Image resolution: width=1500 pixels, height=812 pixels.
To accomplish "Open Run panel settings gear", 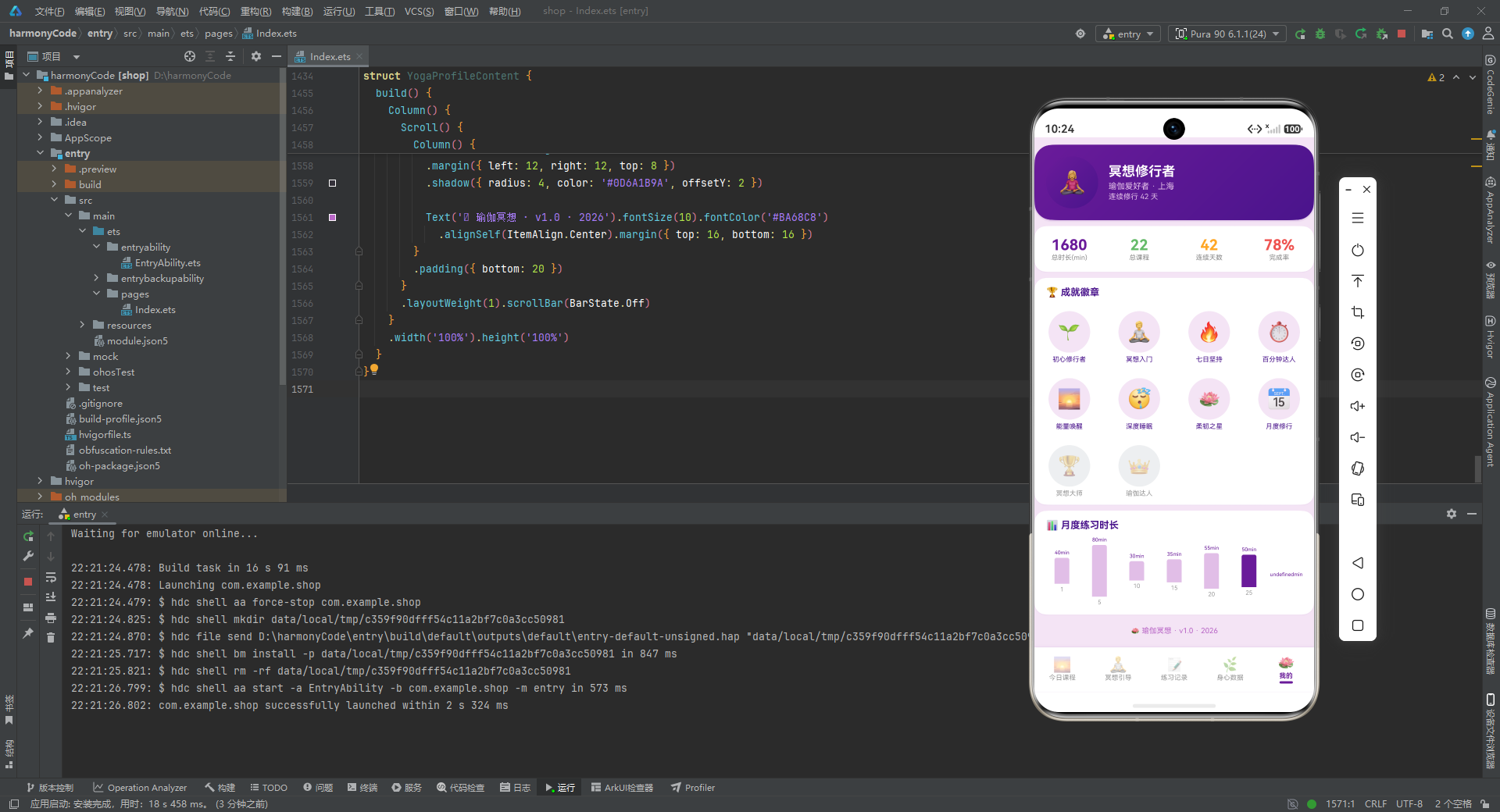I will point(1452,514).
